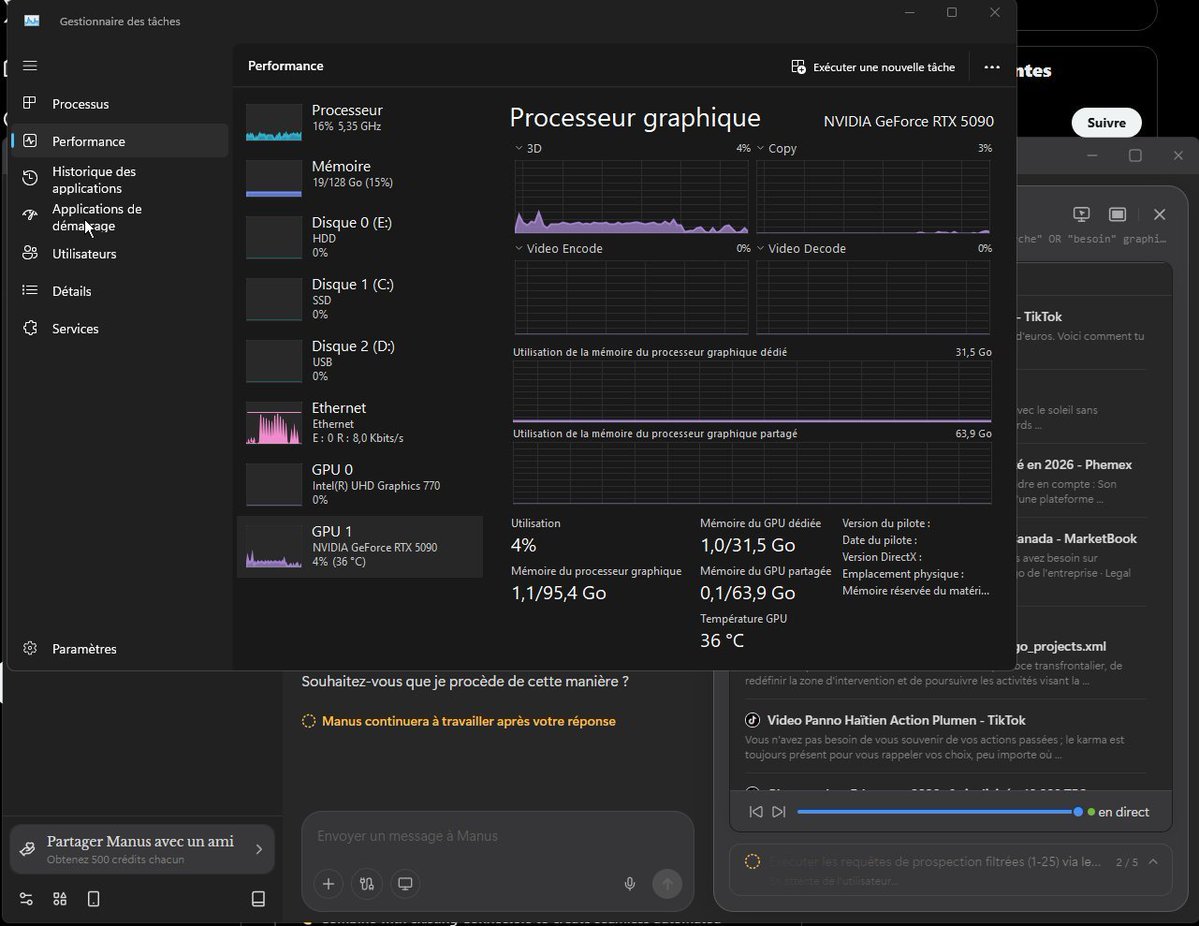The height and width of the screenshot is (926, 1199).
Task: Jump to next step in Manus playback
Action: pyautogui.click(x=778, y=812)
